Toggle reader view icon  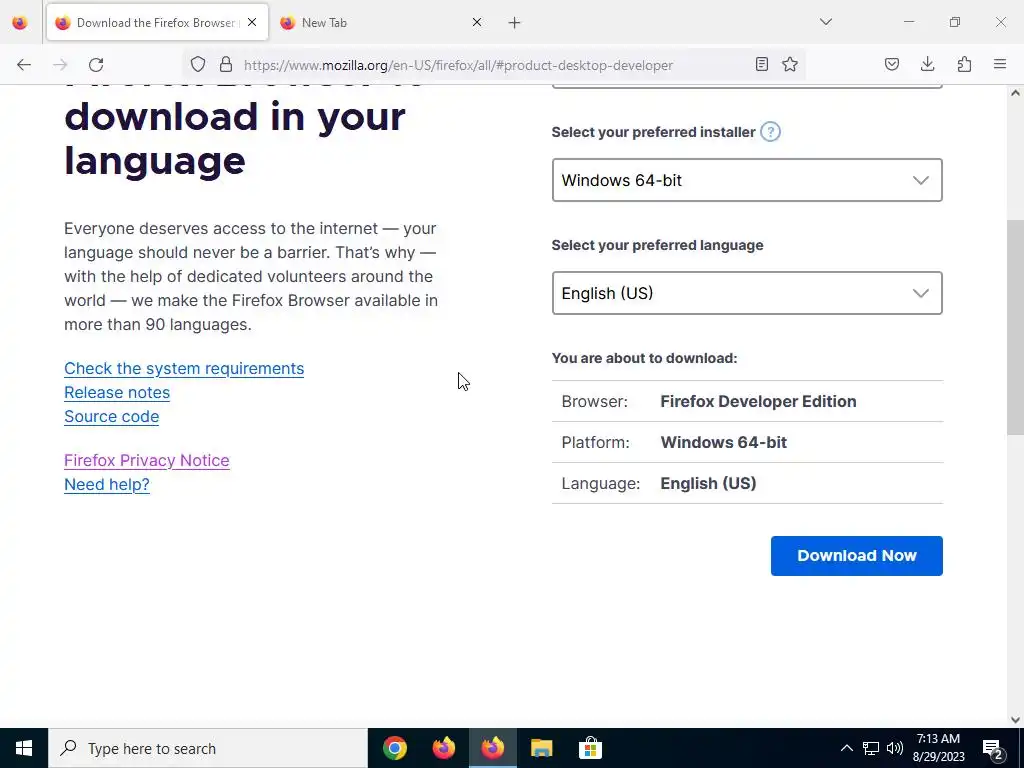pyautogui.click(x=761, y=64)
